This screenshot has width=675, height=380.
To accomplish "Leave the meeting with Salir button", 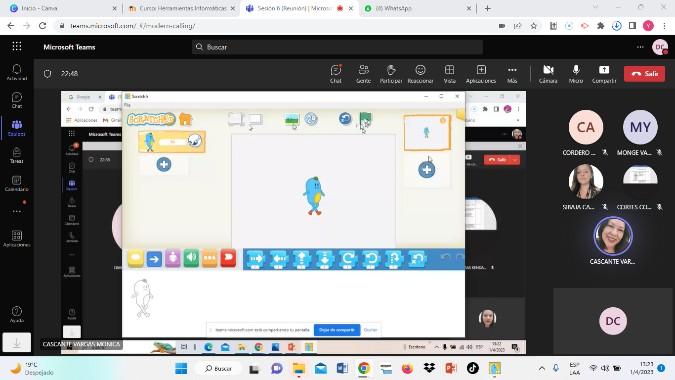I will (x=644, y=74).
